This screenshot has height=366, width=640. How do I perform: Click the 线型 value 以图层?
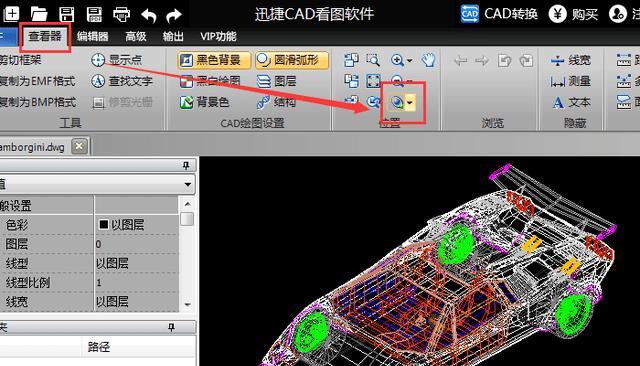click(136, 263)
